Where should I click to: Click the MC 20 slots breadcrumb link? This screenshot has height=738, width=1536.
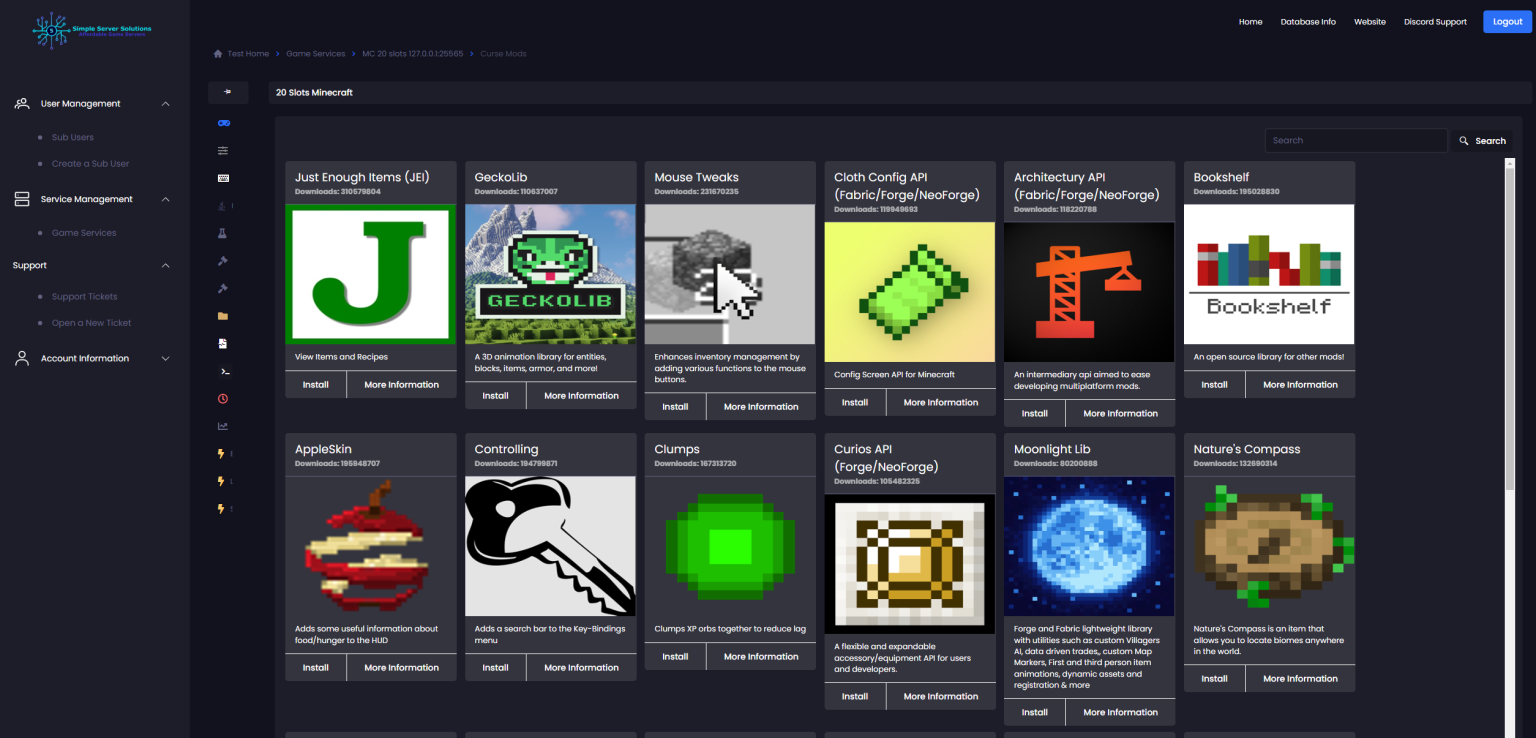[413, 54]
